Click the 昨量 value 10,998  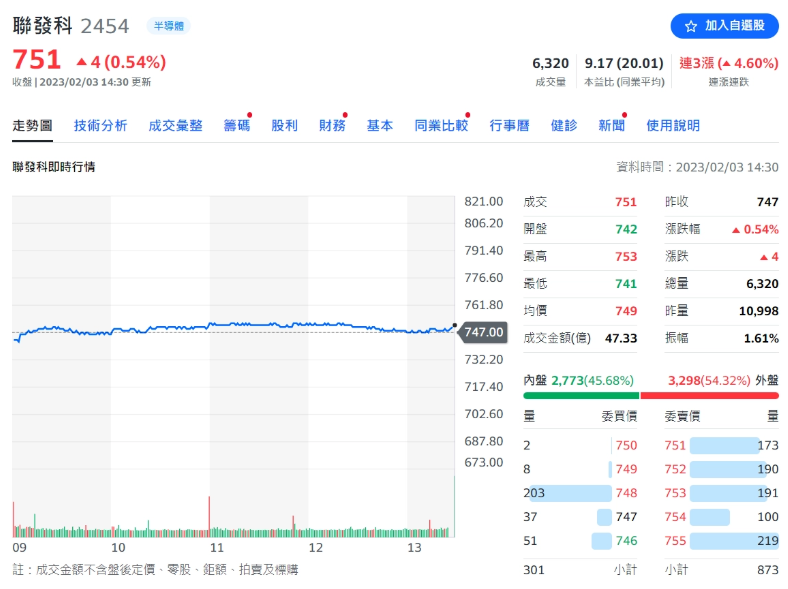click(x=758, y=311)
